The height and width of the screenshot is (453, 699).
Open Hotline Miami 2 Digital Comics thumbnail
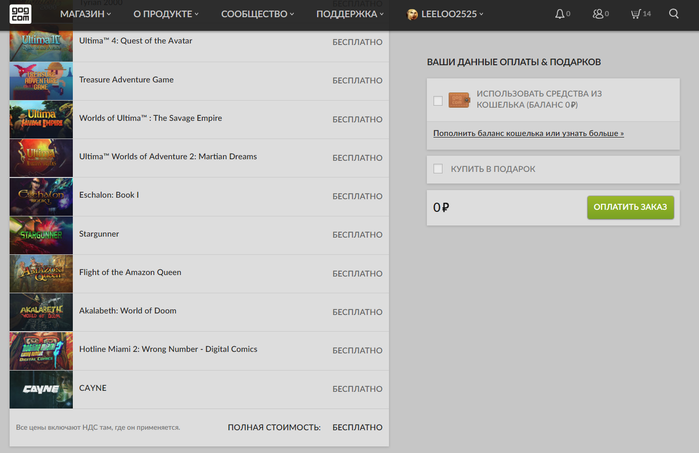41,351
